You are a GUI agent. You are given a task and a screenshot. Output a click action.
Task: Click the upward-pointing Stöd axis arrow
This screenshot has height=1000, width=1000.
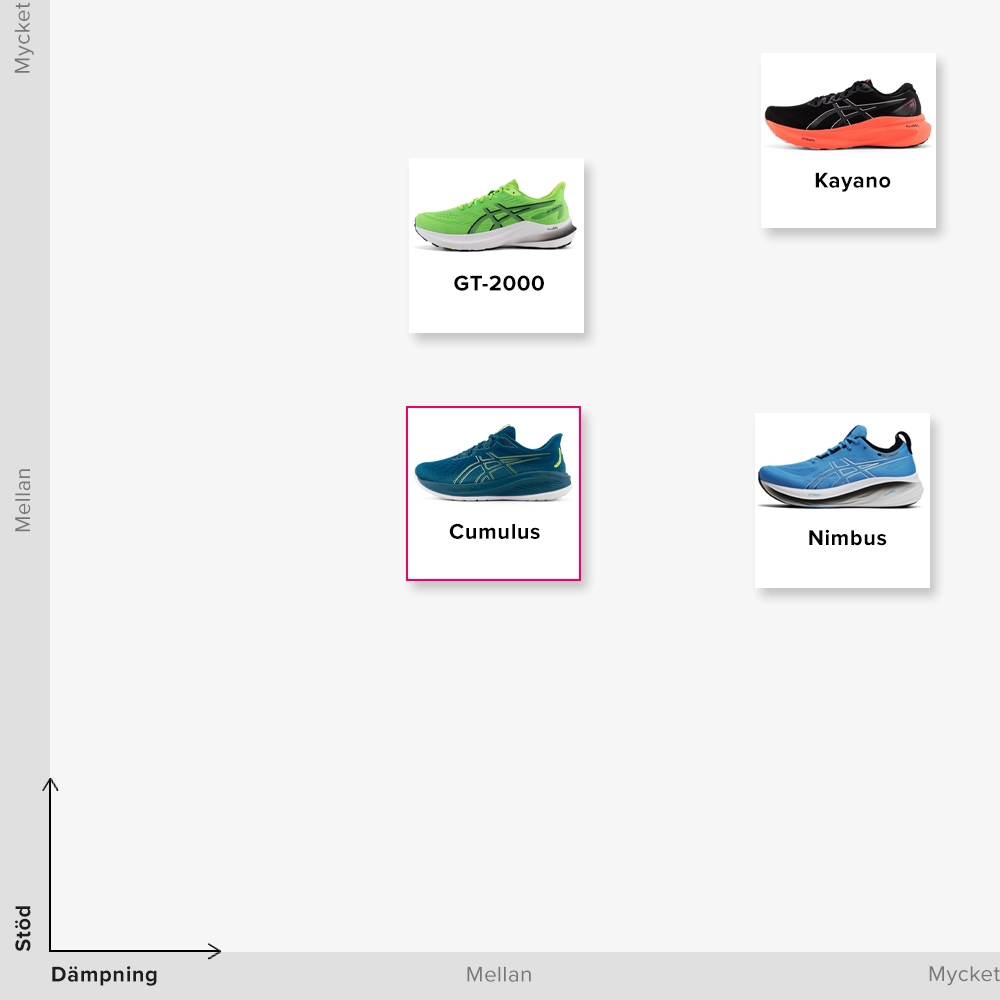[50, 785]
